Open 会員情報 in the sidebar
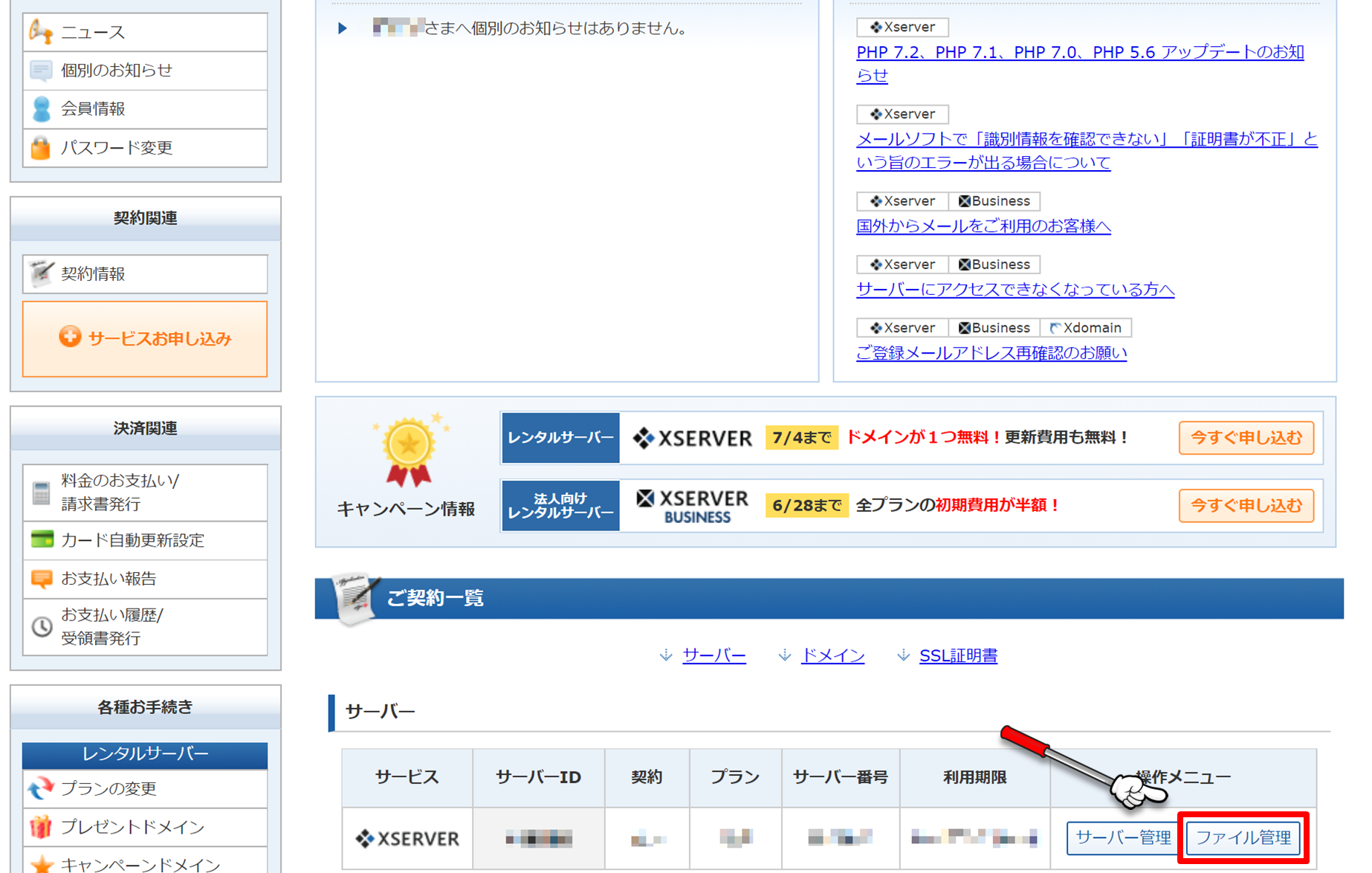This screenshot has width=1372, height=873. (x=145, y=109)
